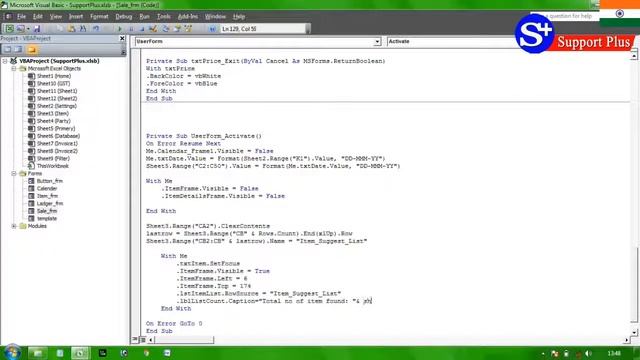Viewport: 640px width, 360px height.
Task: Click the volume icon in system tray
Action: [x=588, y=353]
